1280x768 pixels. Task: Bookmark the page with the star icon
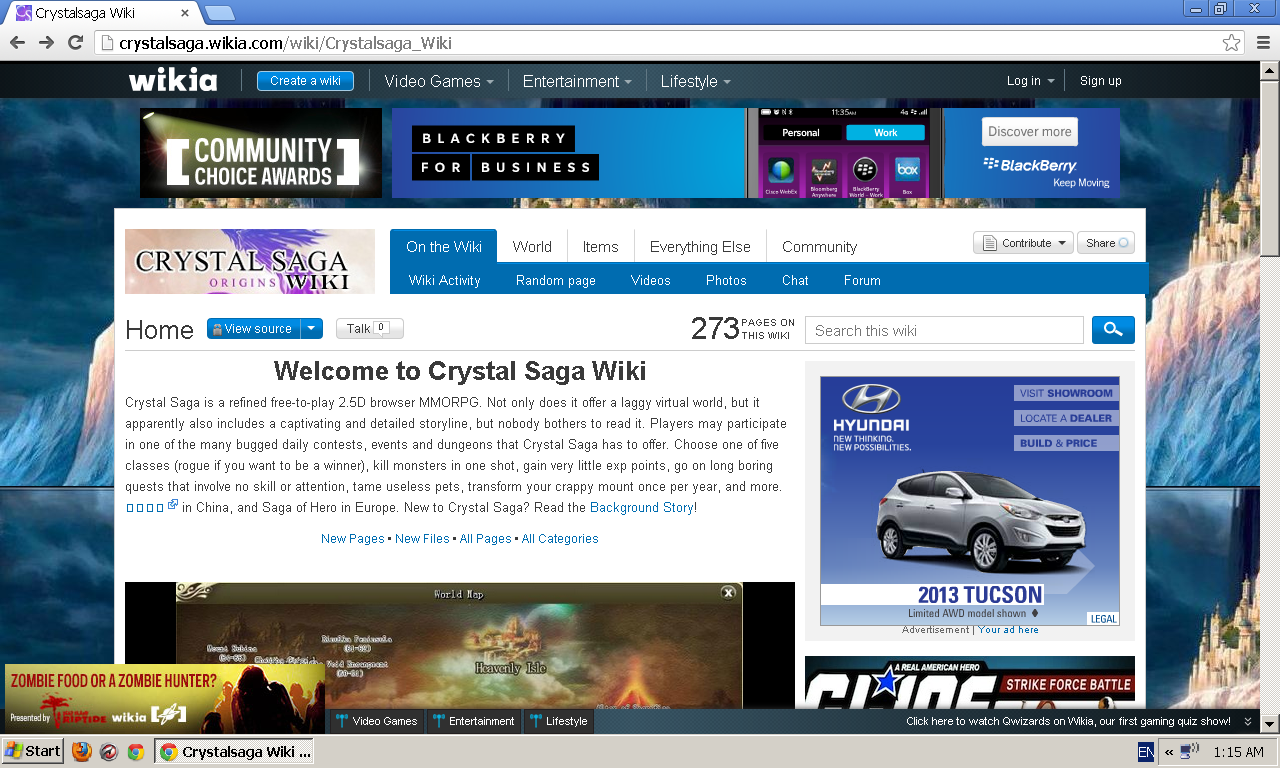point(1231,43)
